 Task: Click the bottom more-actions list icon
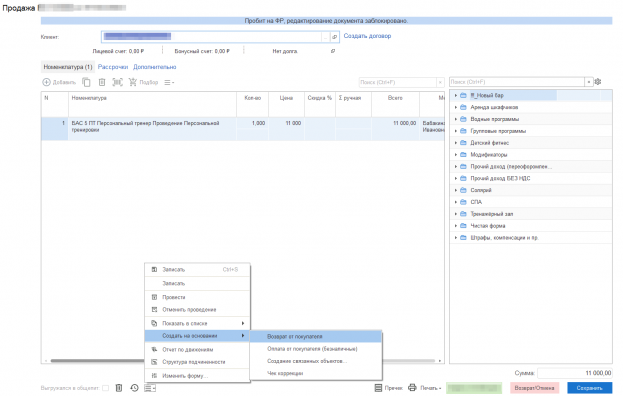[150, 388]
